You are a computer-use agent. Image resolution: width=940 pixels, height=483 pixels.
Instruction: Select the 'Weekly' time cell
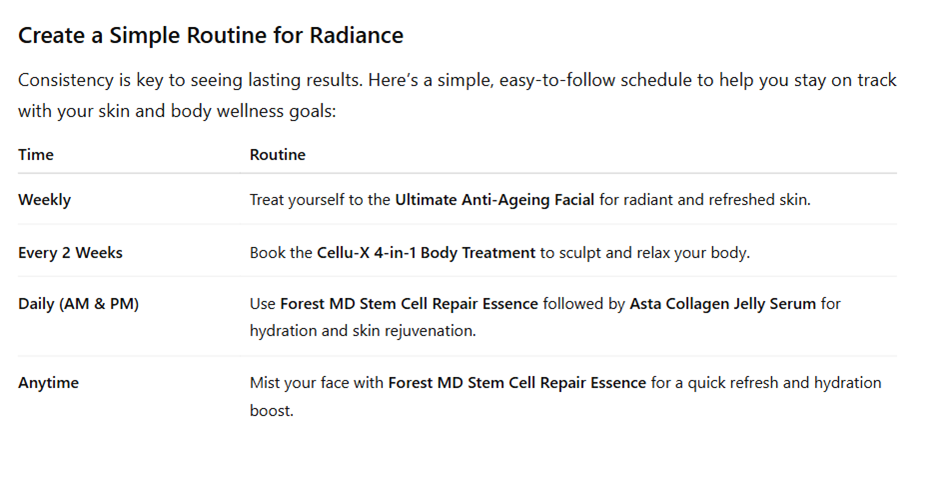pos(44,200)
